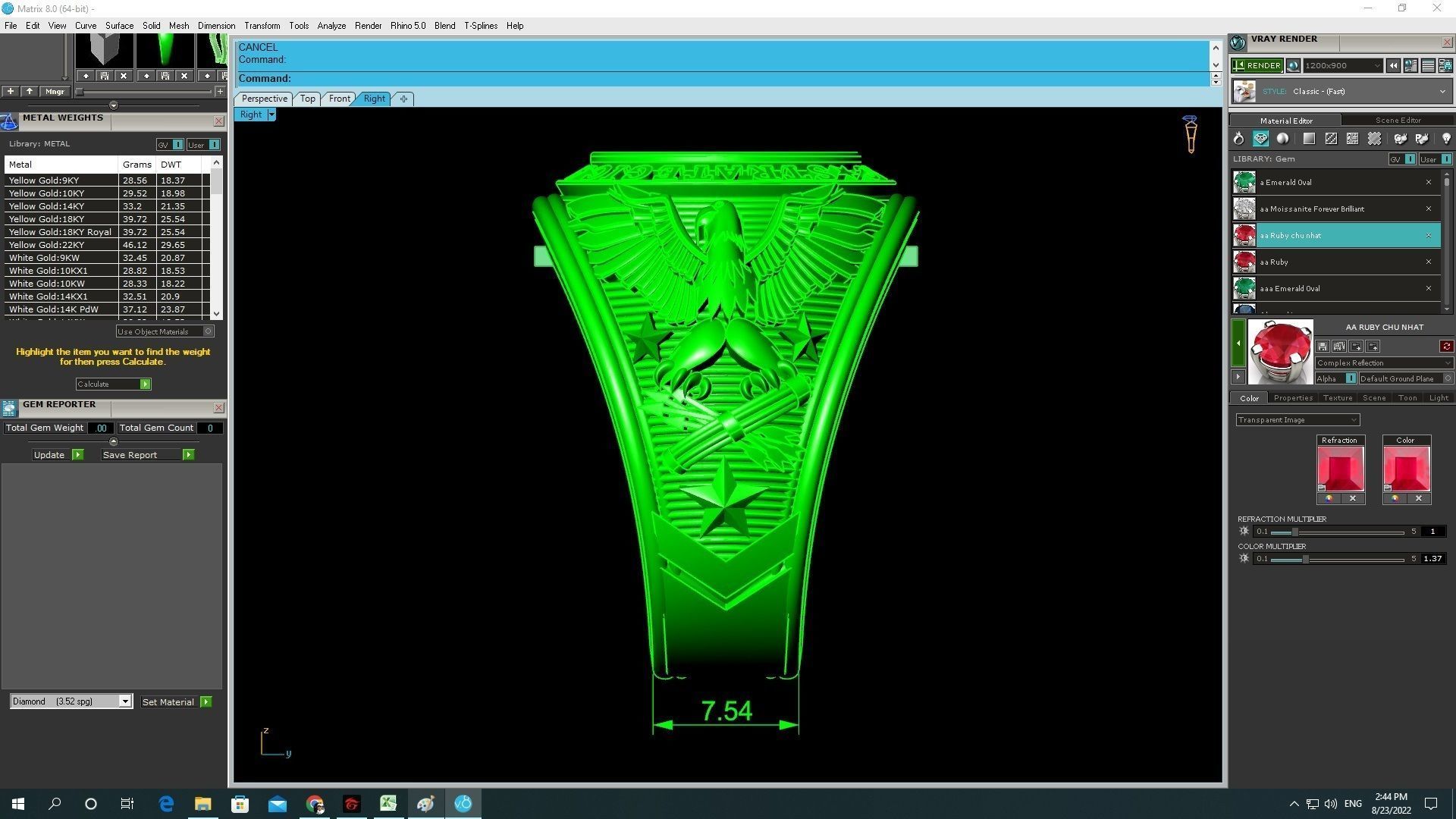Toggle Use Object Materials option
This screenshot has width=1456, height=819.
208,331
